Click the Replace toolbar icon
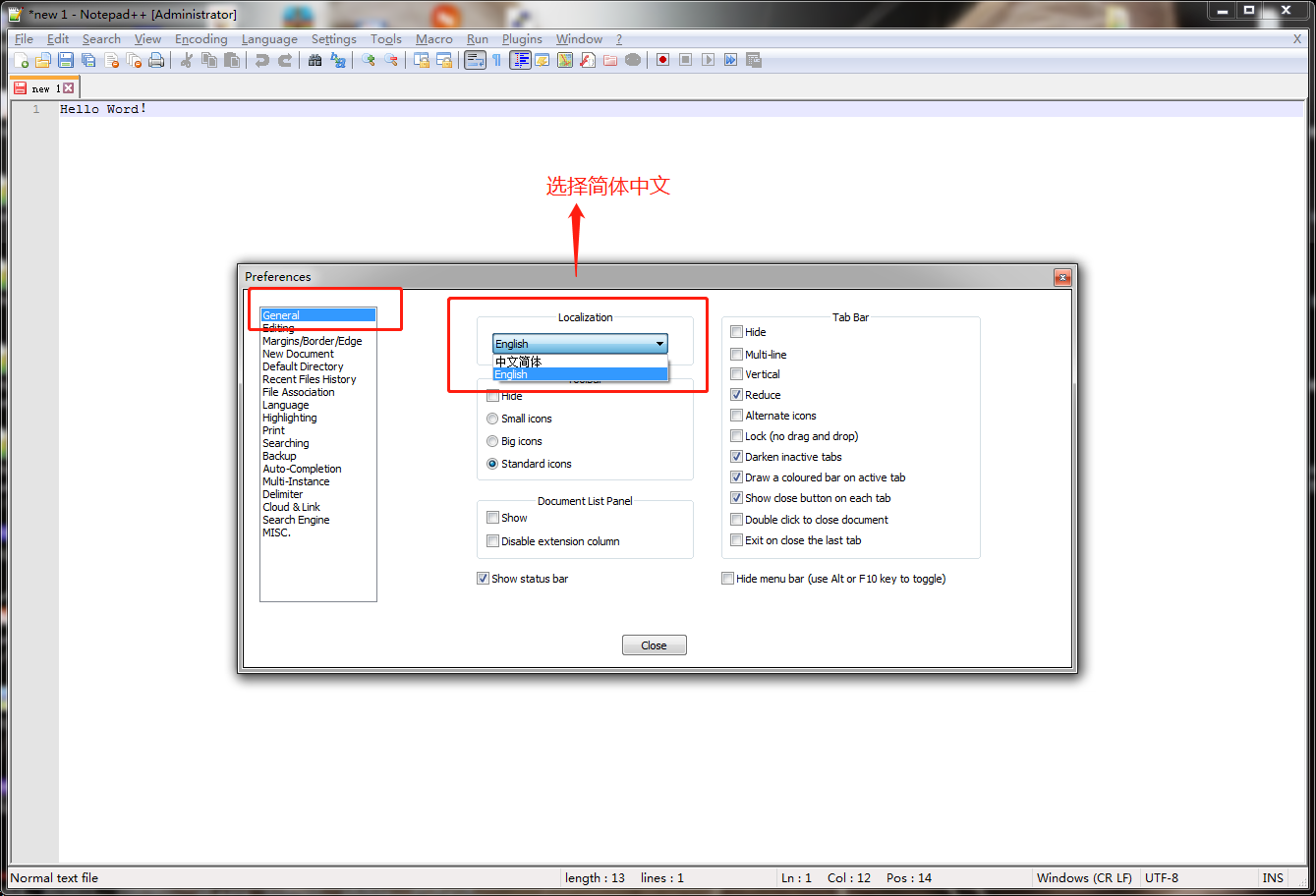 coord(338,60)
